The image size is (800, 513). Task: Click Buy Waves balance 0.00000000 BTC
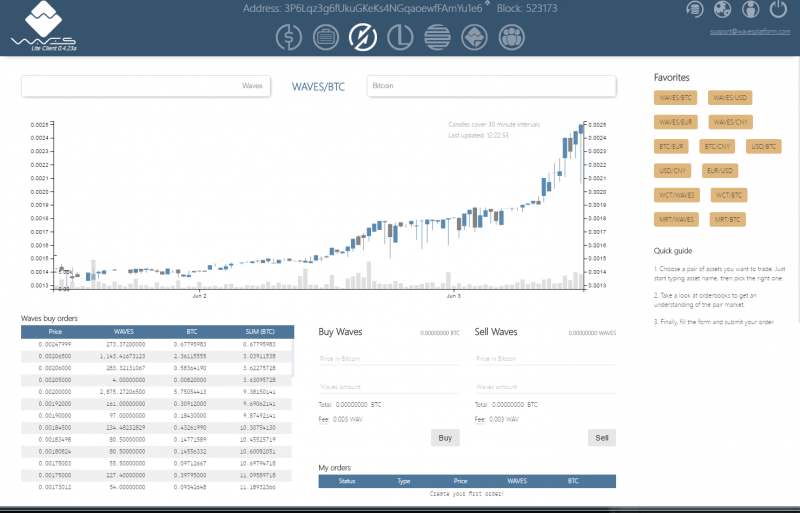(x=440, y=333)
